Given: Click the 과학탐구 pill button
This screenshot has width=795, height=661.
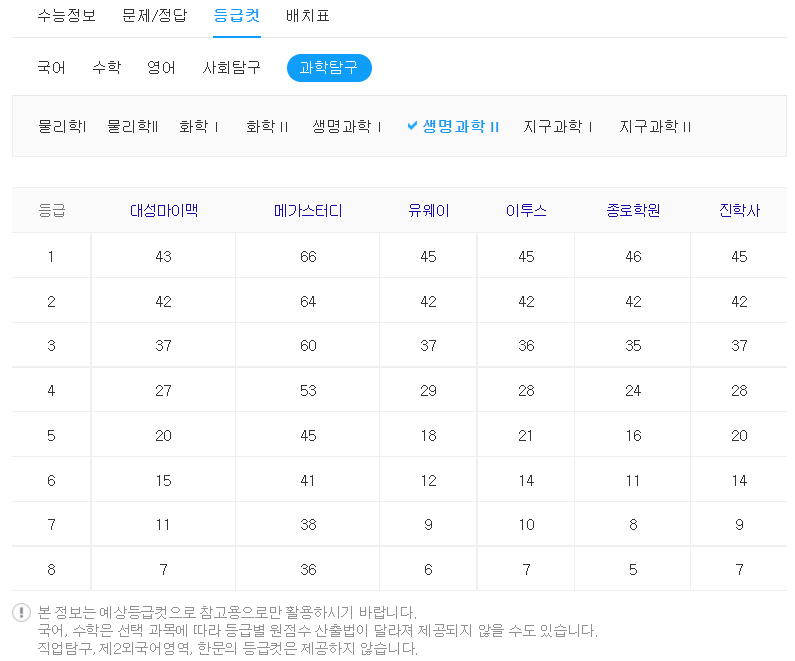Looking at the screenshot, I should pos(329,67).
